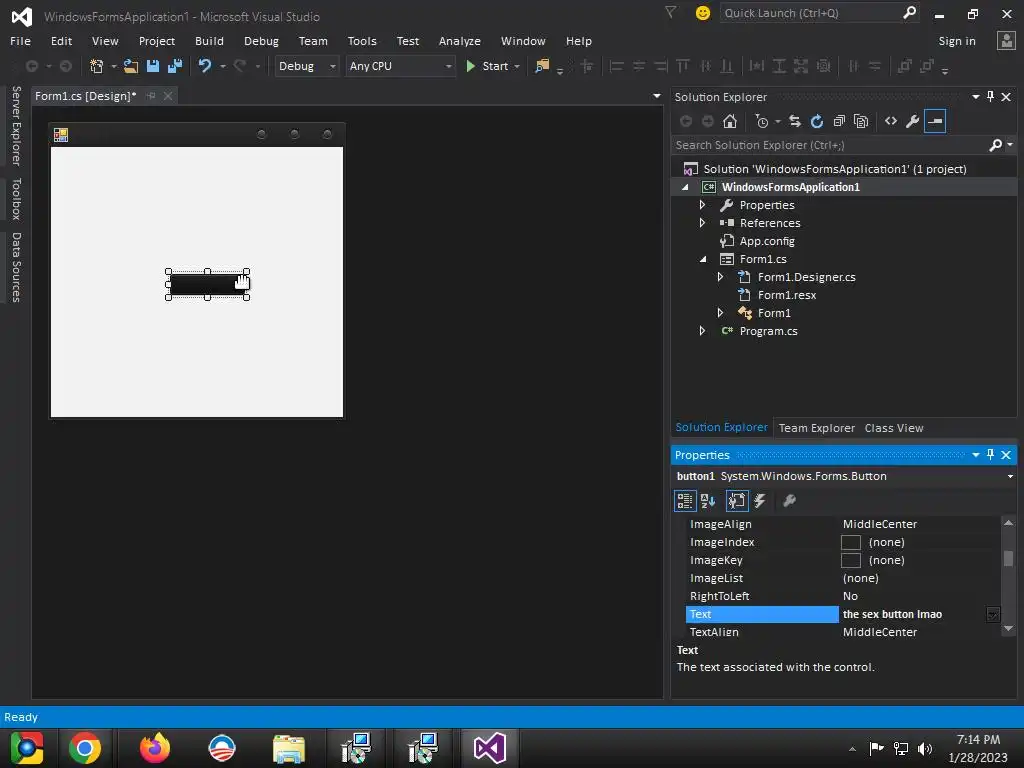The height and width of the screenshot is (768, 1024).
Task: Click Collapse All in Solution Explorer
Action: 839,121
